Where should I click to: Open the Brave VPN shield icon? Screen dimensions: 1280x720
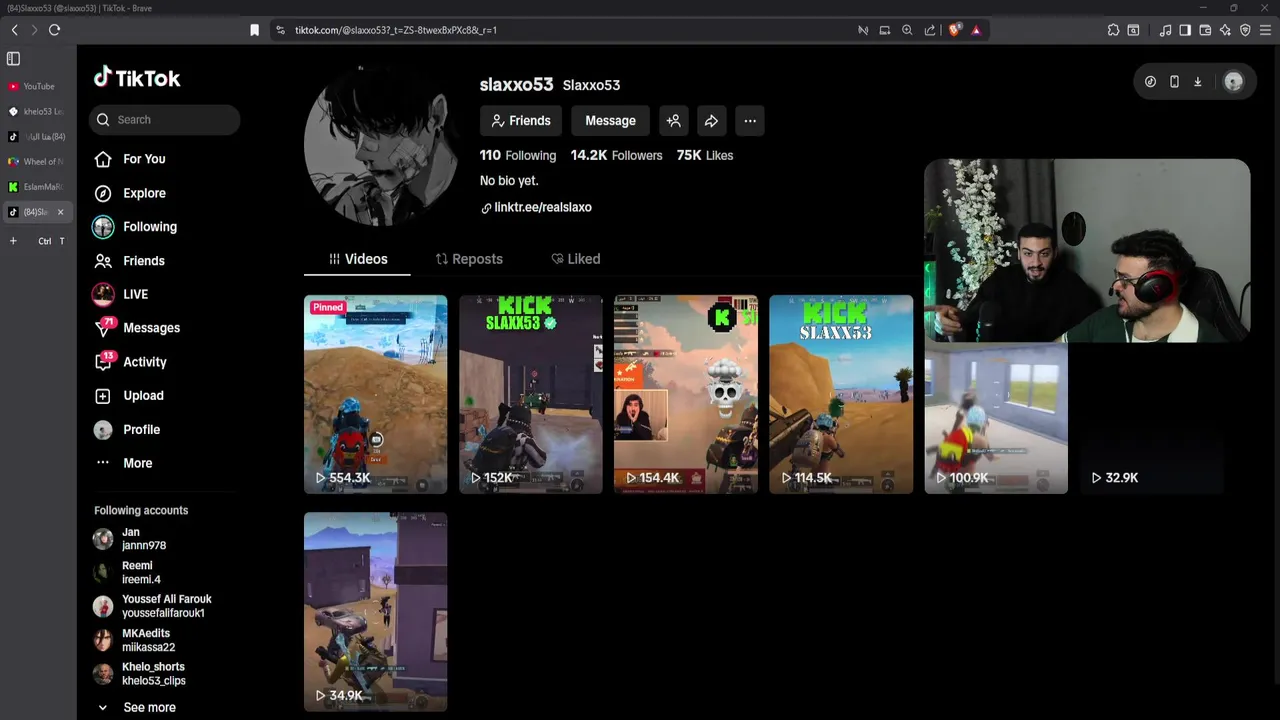click(x=1245, y=30)
